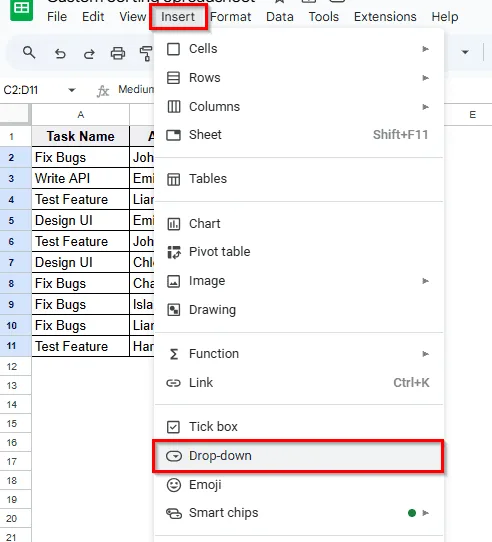The width and height of the screenshot is (492, 542).
Task: Click the Columns icon in Insert menu
Action: coord(174,106)
